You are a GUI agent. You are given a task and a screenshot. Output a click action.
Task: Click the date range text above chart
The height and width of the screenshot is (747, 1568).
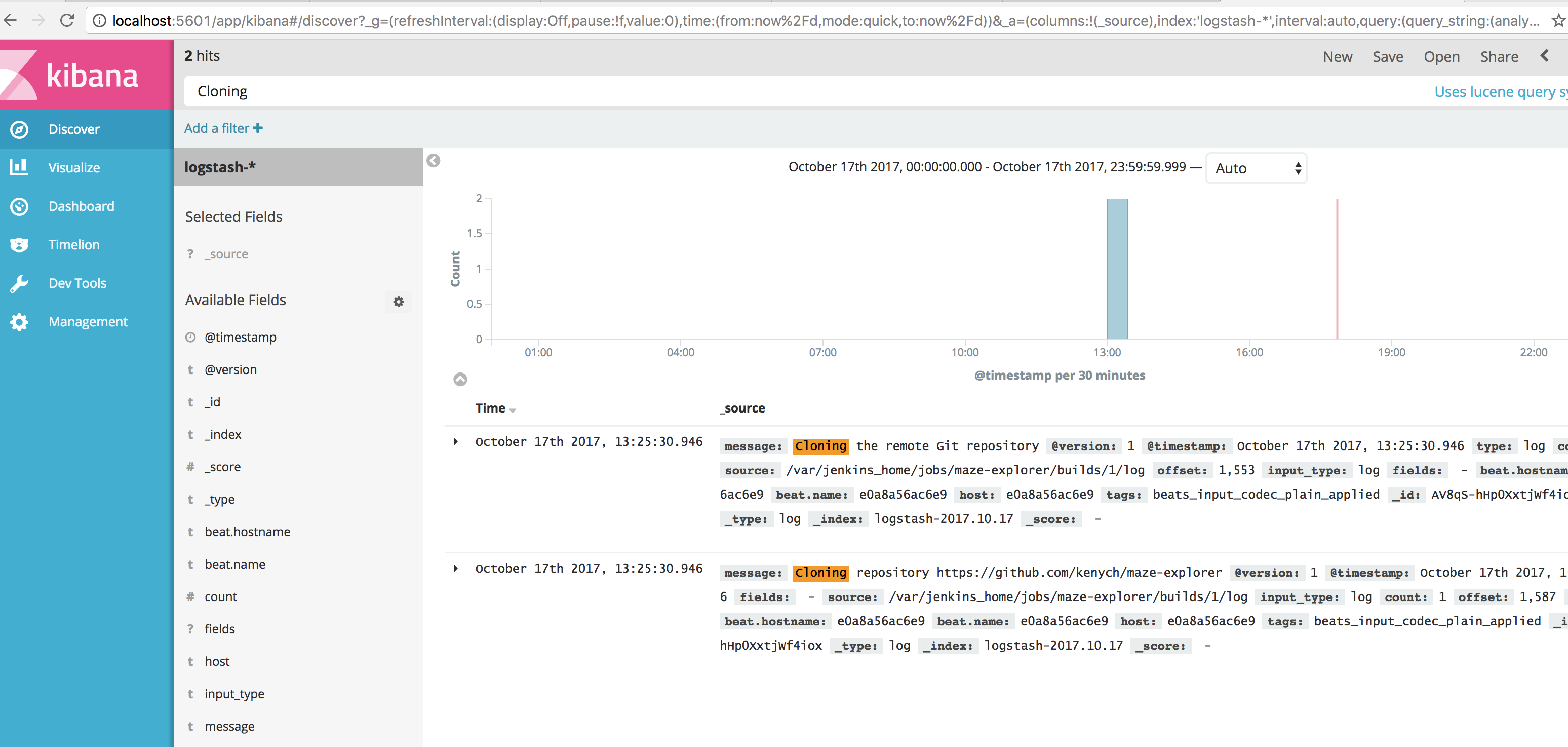987,167
